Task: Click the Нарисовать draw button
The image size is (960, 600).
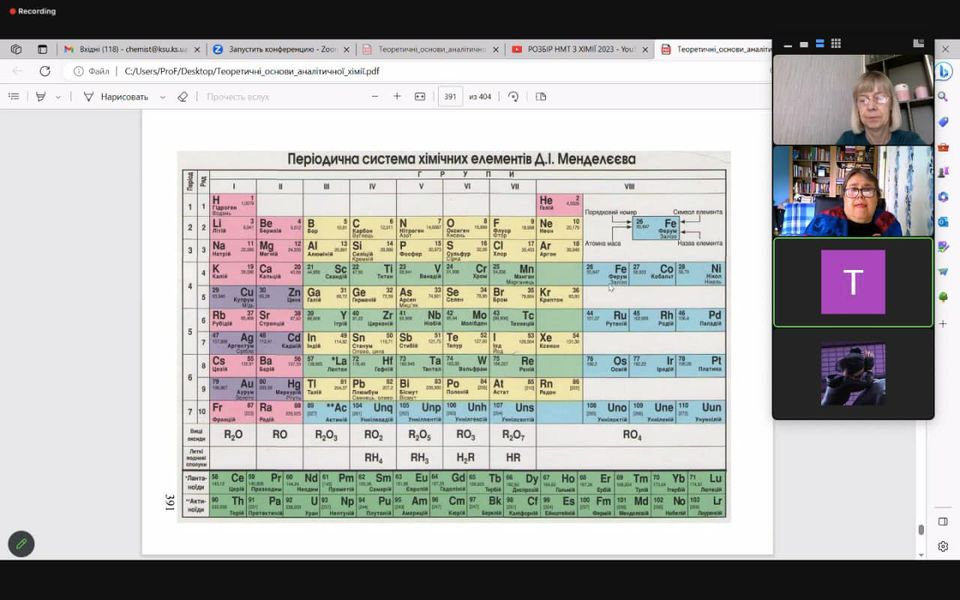Action: pos(116,97)
